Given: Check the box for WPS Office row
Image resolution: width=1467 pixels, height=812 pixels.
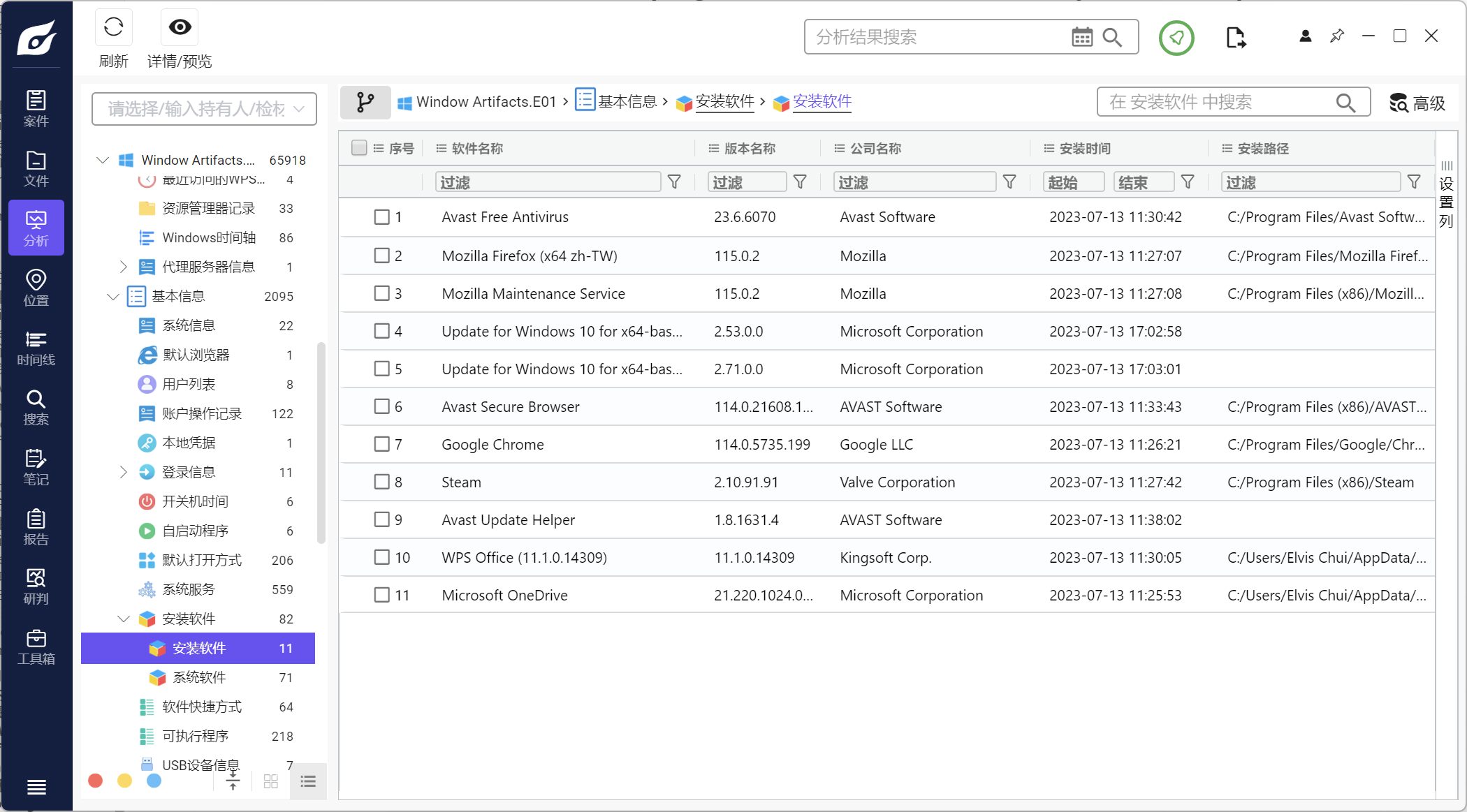Looking at the screenshot, I should [x=381, y=557].
